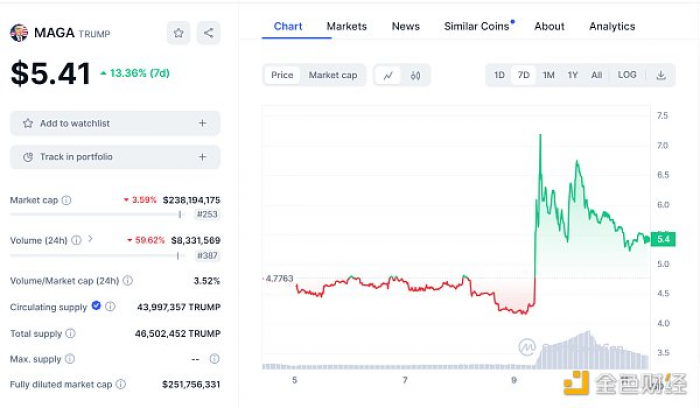The height and width of the screenshot is (408, 700).
Task: Click the Volume/Market cap (24h) info icon
Action: pyautogui.click(x=128, y=281)
